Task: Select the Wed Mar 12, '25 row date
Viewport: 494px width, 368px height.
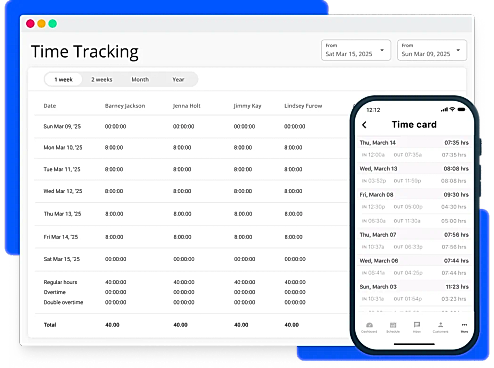Action: [x=63, y=191]
